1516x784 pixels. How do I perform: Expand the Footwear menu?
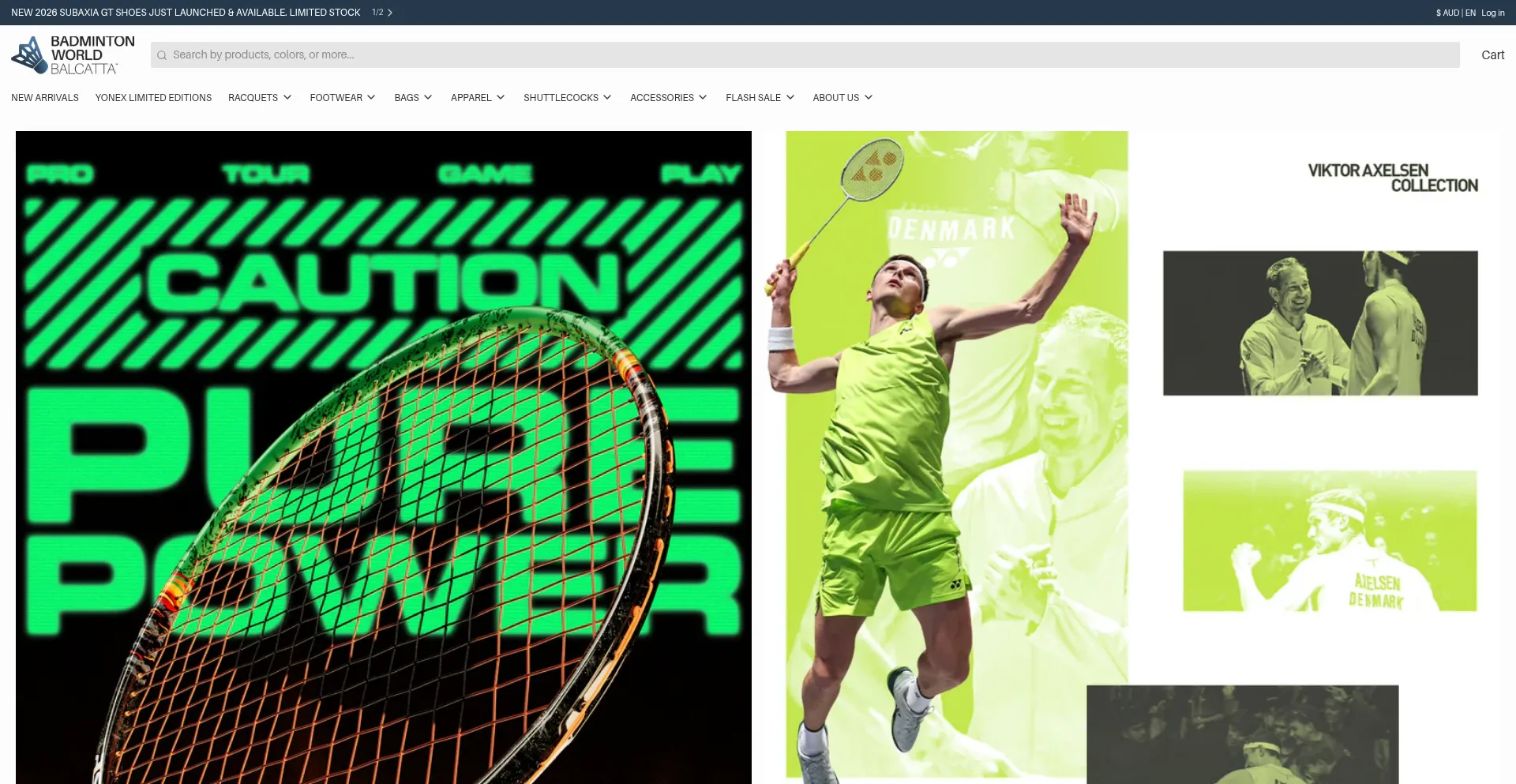(343, 98)
